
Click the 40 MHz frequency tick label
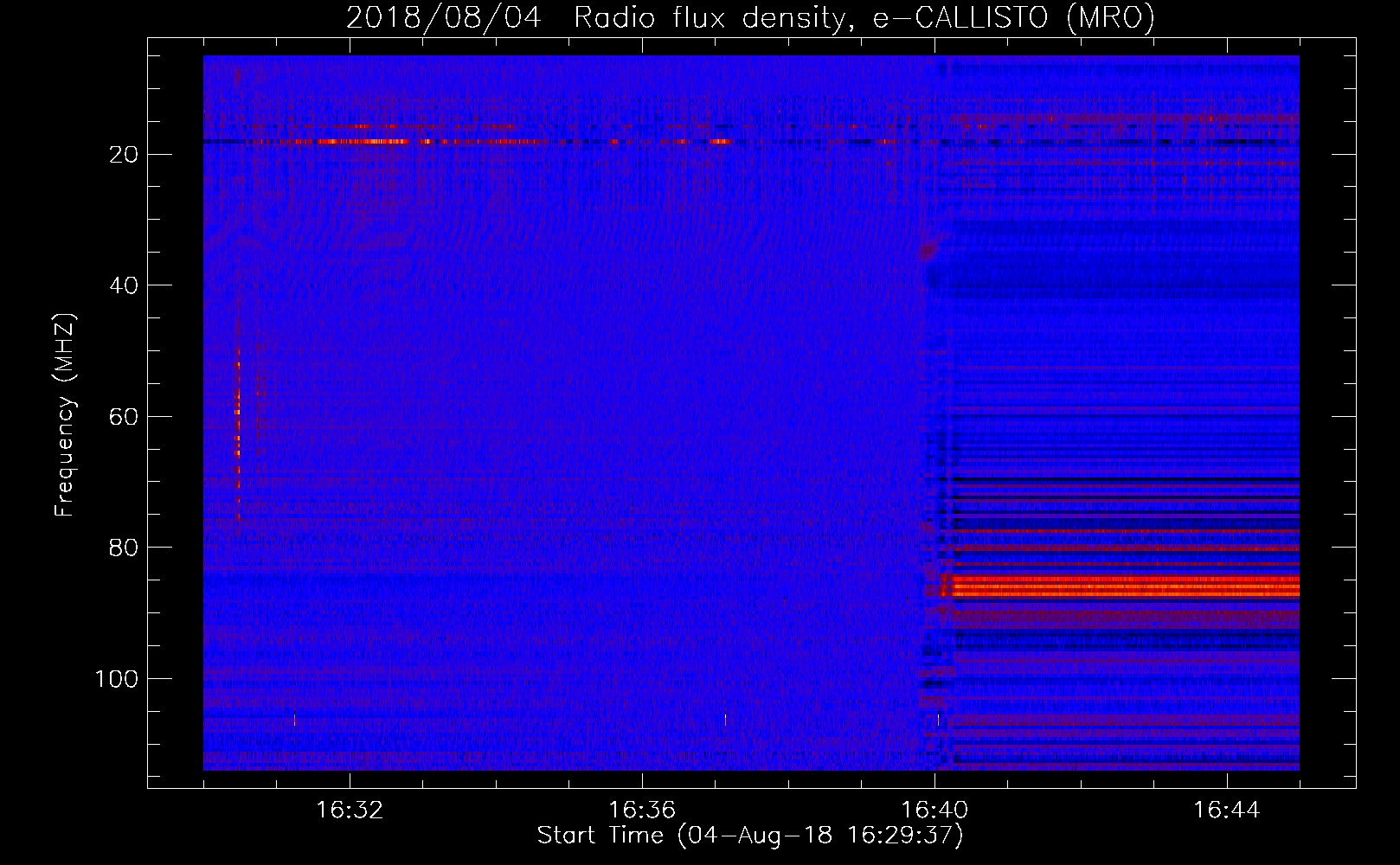pos(125,285)
